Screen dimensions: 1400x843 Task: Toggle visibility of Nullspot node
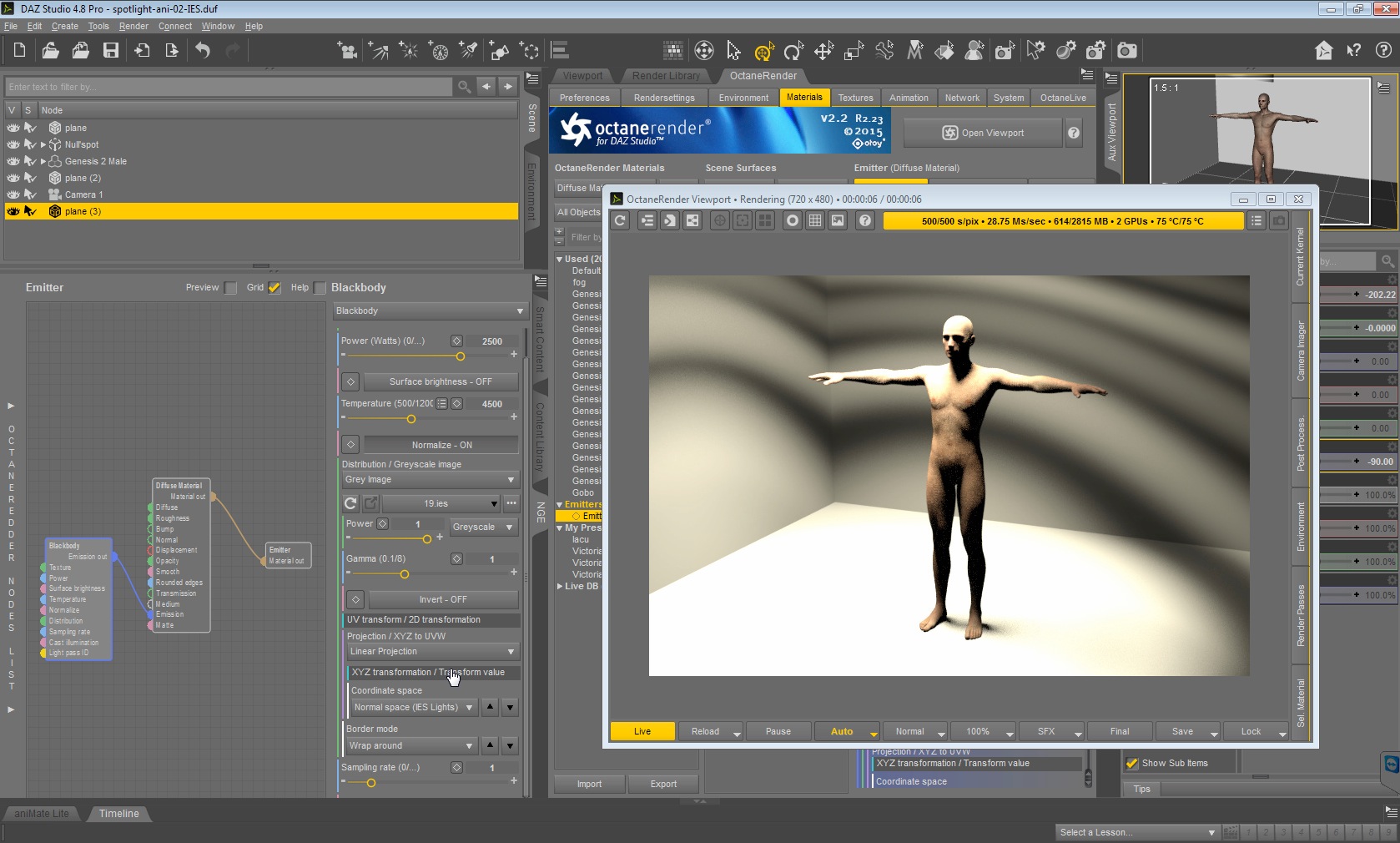tap(13, 144)
